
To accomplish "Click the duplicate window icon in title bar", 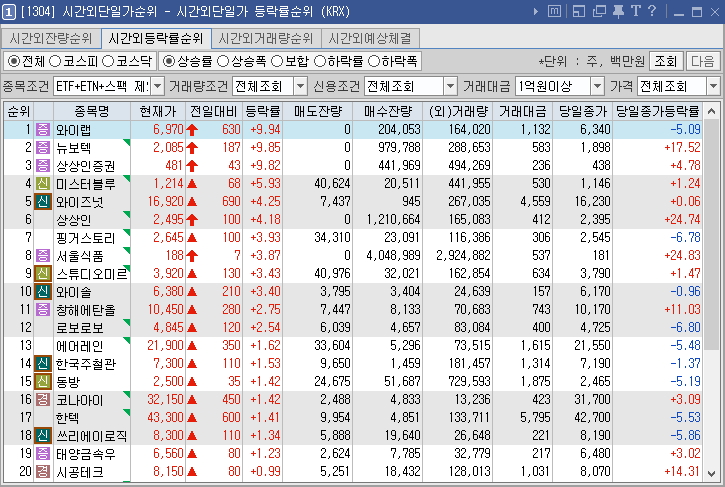I will [599, 11].
